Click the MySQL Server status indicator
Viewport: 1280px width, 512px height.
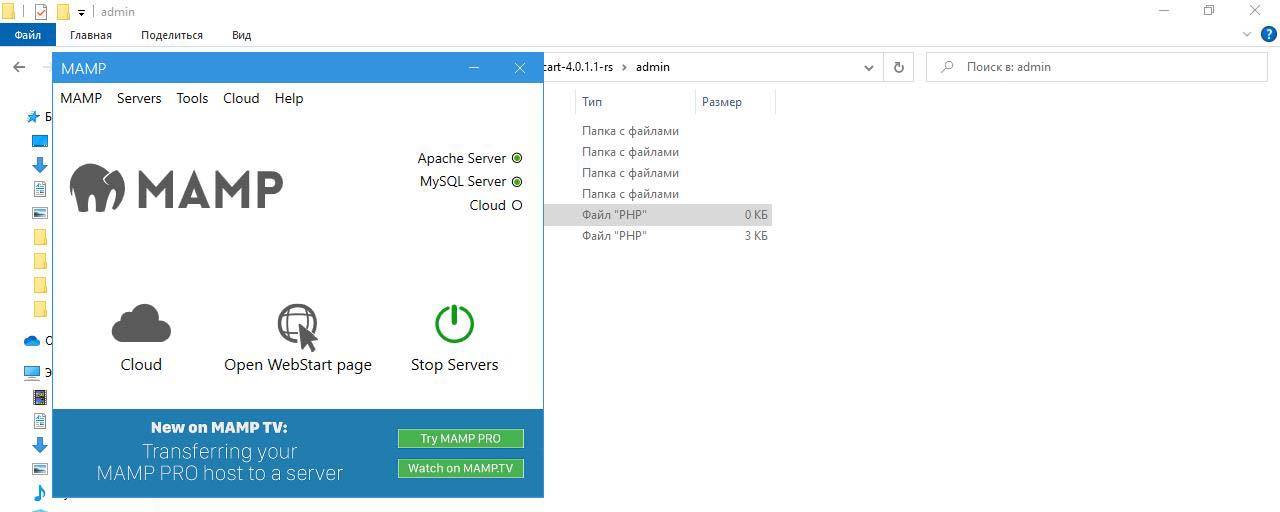[x=517, y=182]
